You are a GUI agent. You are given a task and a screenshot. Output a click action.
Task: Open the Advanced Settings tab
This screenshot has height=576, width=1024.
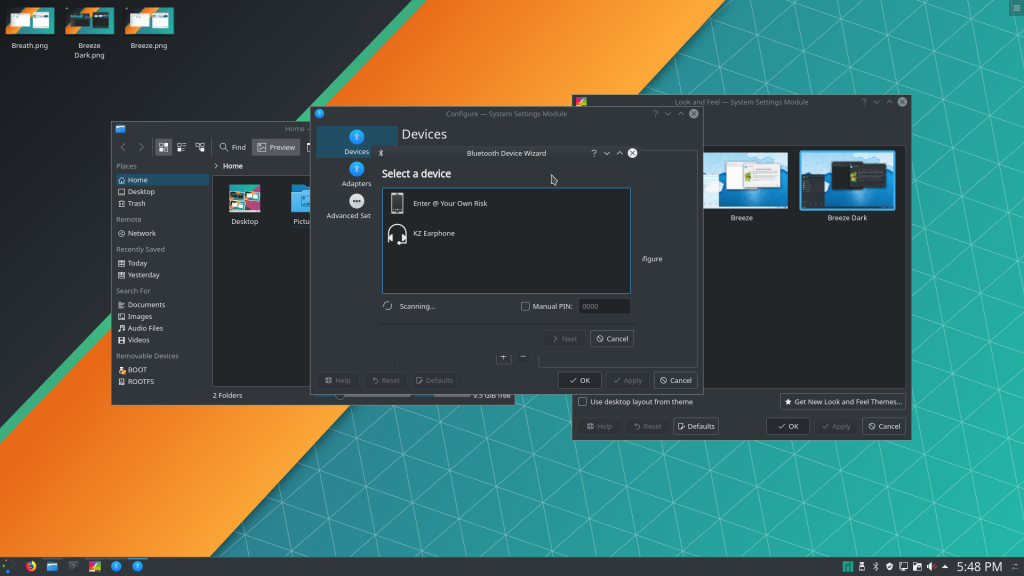pos(349,206)
